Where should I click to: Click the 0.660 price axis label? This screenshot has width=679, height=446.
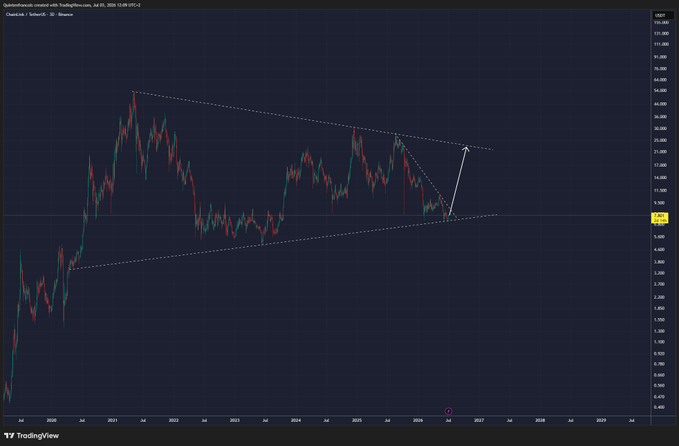pos(660,375)
